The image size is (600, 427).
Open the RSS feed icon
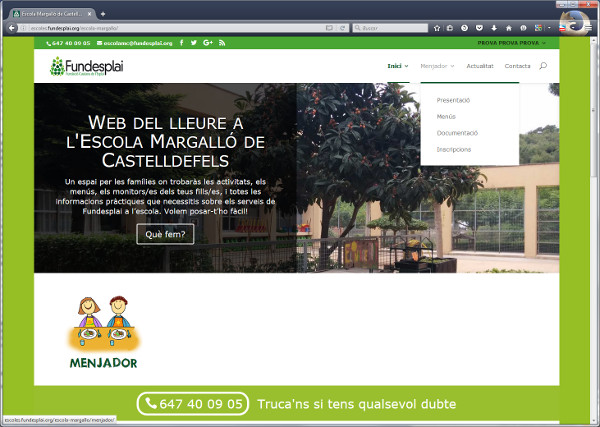(222, 43)
